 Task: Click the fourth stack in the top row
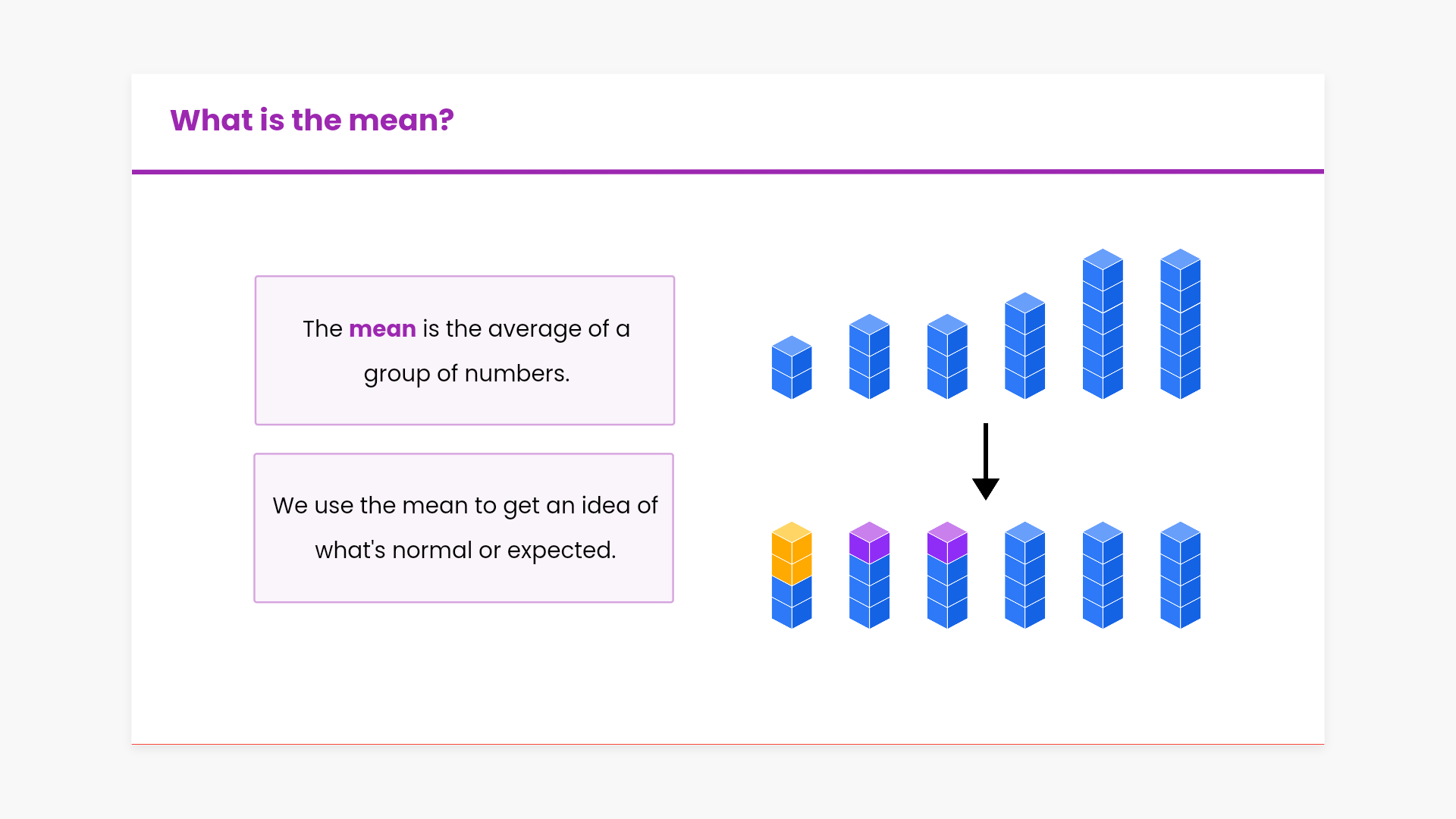tap(1025, 346)
